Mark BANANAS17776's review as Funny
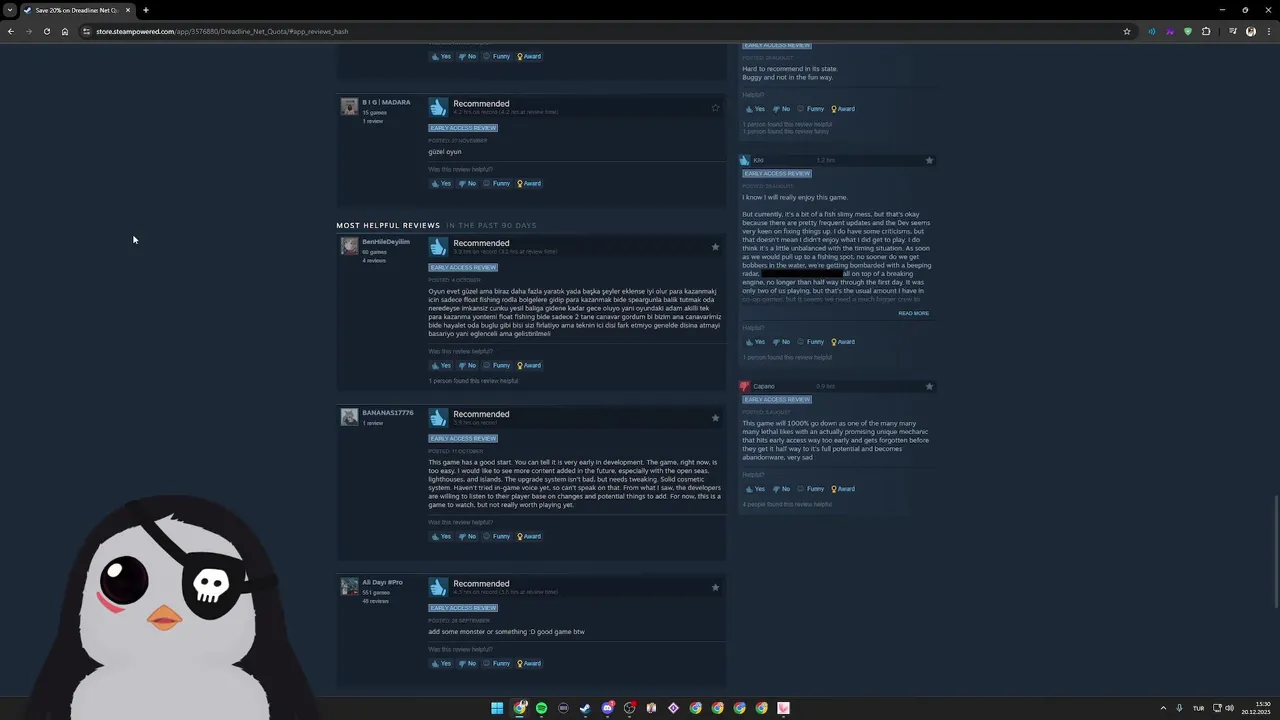Image resolution: width=1280 pixels, height=720 pixels. (497, 536)
